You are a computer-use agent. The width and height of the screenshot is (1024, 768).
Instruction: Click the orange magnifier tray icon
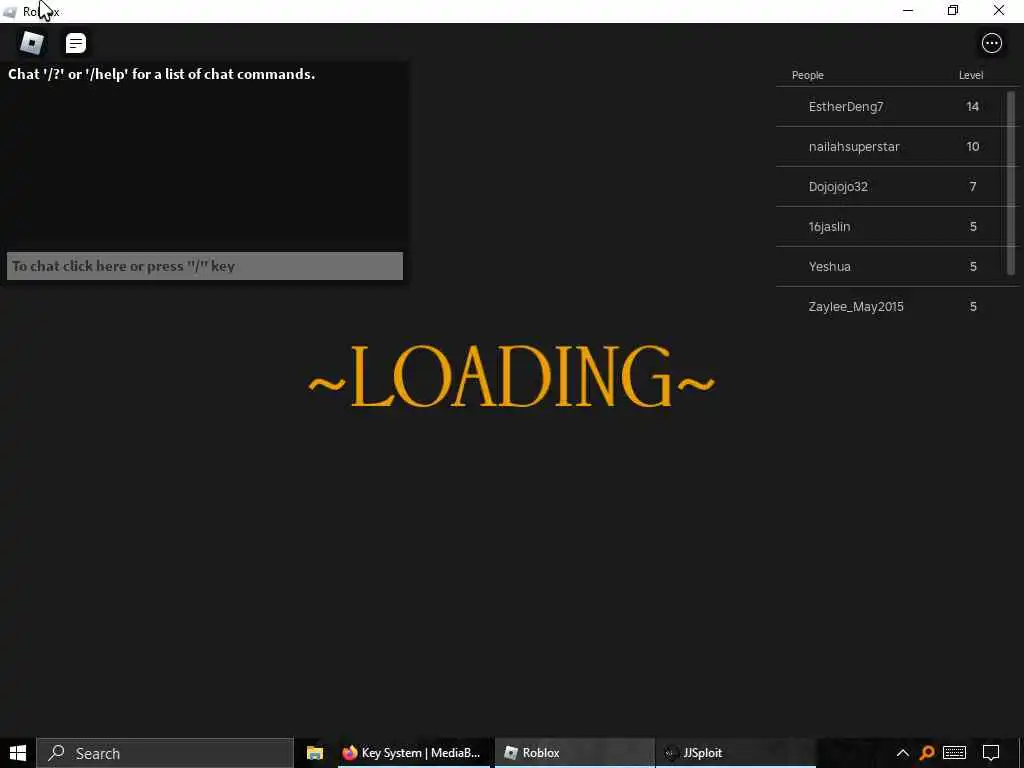click(x=927, y=753)
